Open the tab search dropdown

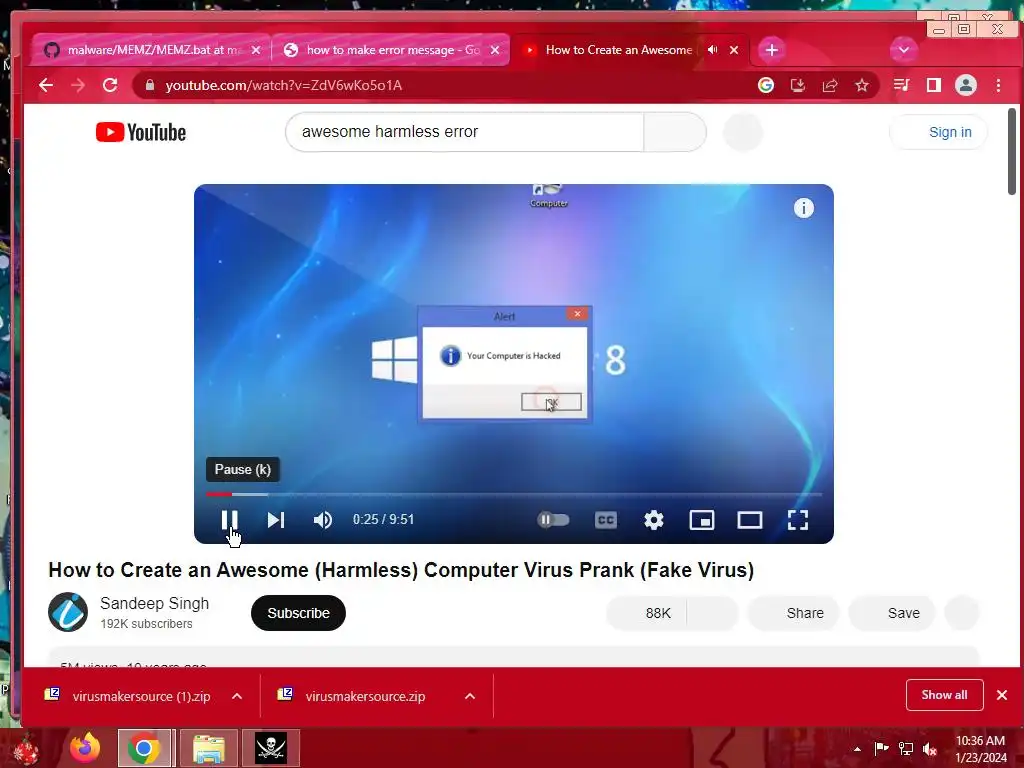coord(904,50)
